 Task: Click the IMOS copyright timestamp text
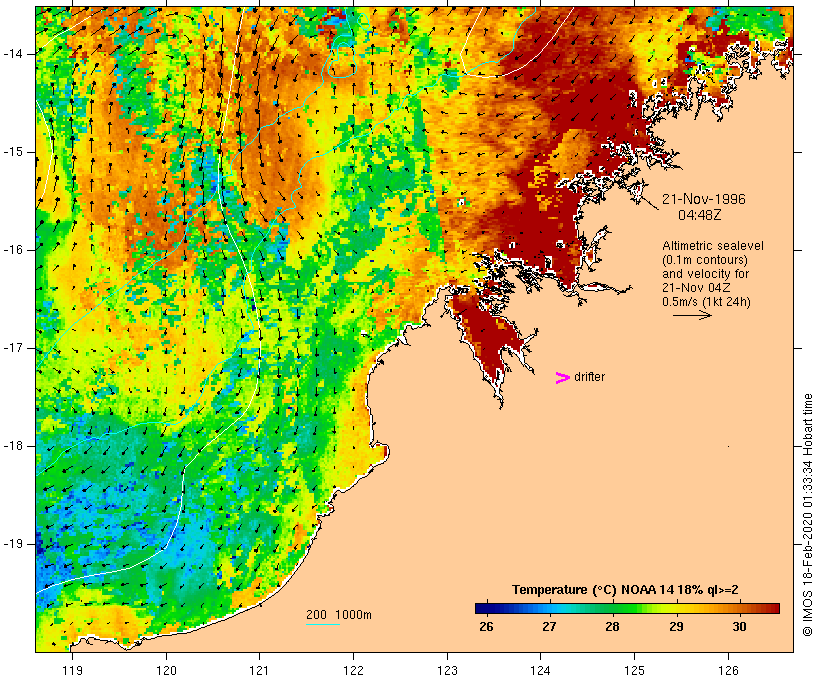pyautogui.click(x=808, y=515)
